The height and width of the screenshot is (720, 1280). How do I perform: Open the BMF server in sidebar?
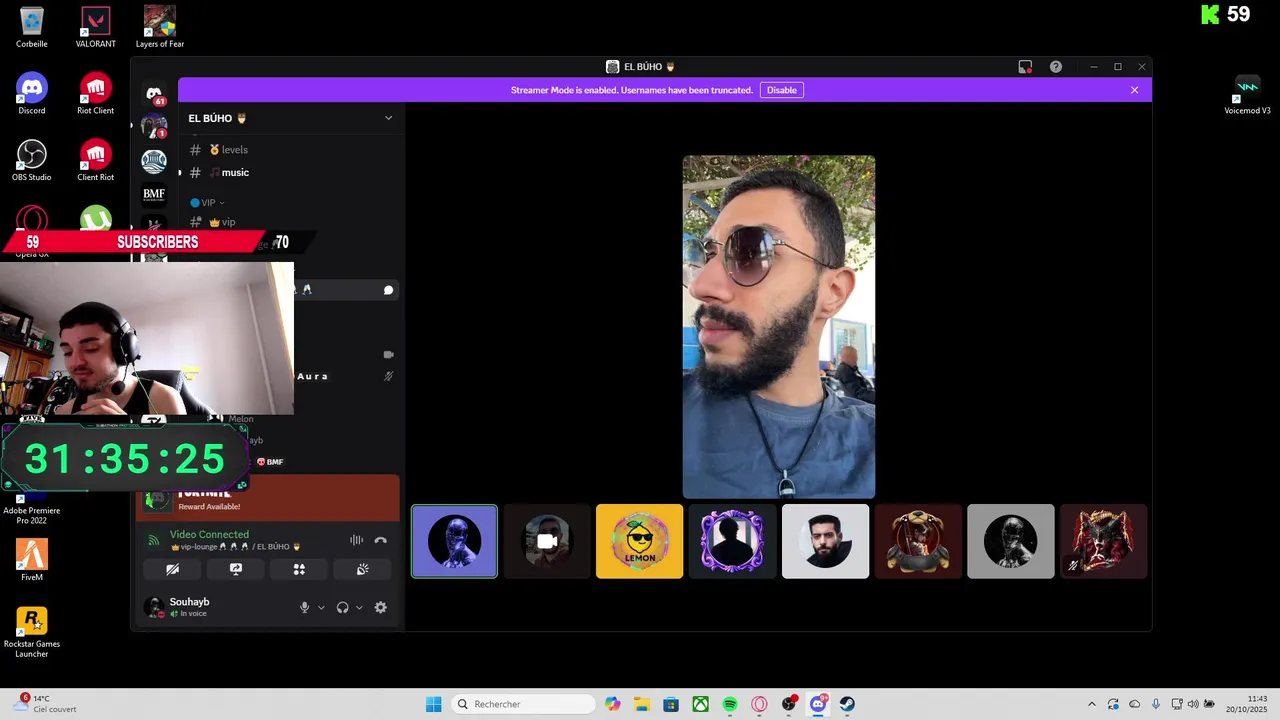(154, 194)
